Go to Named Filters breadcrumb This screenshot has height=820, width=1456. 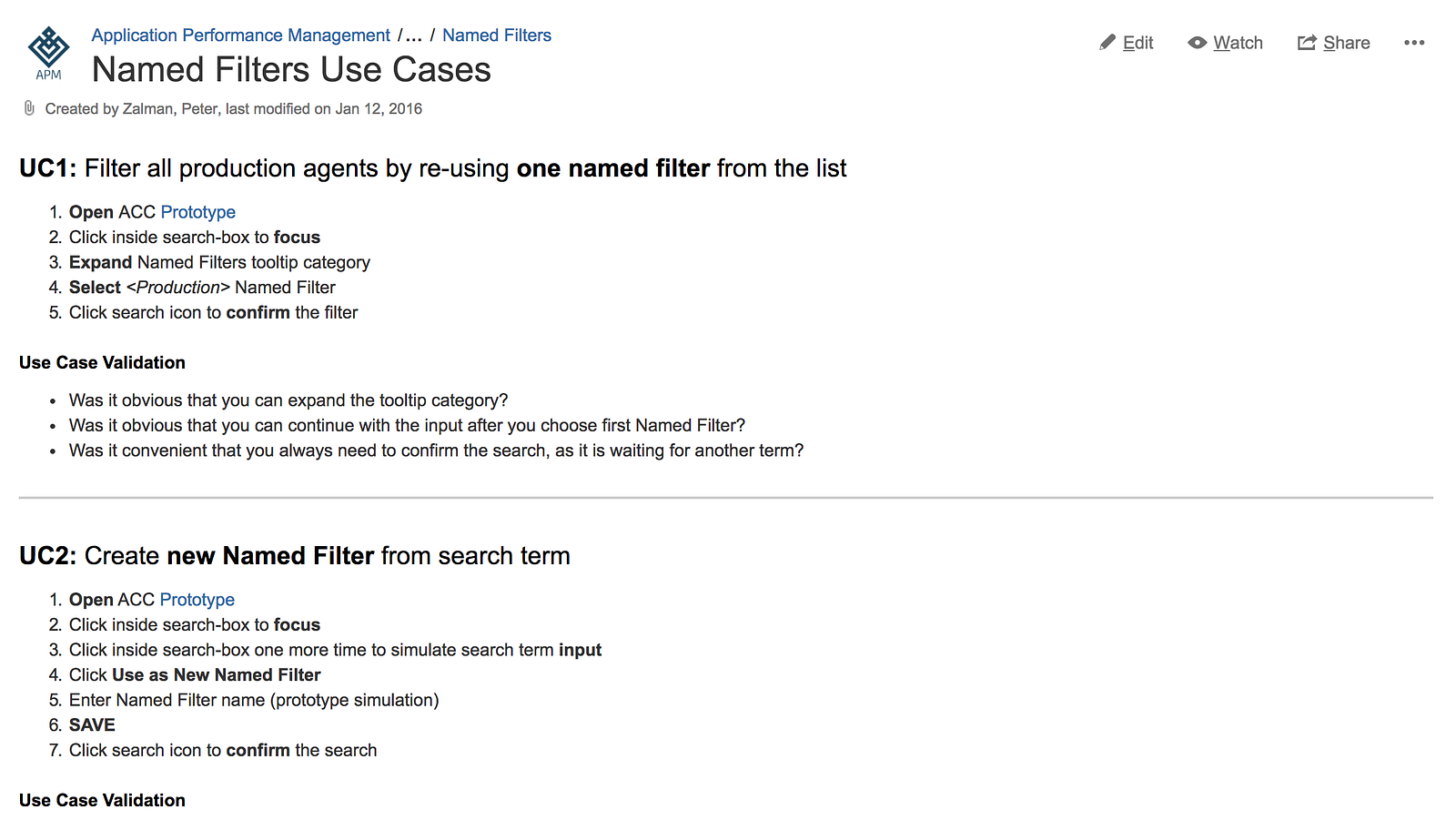point(497,35)
